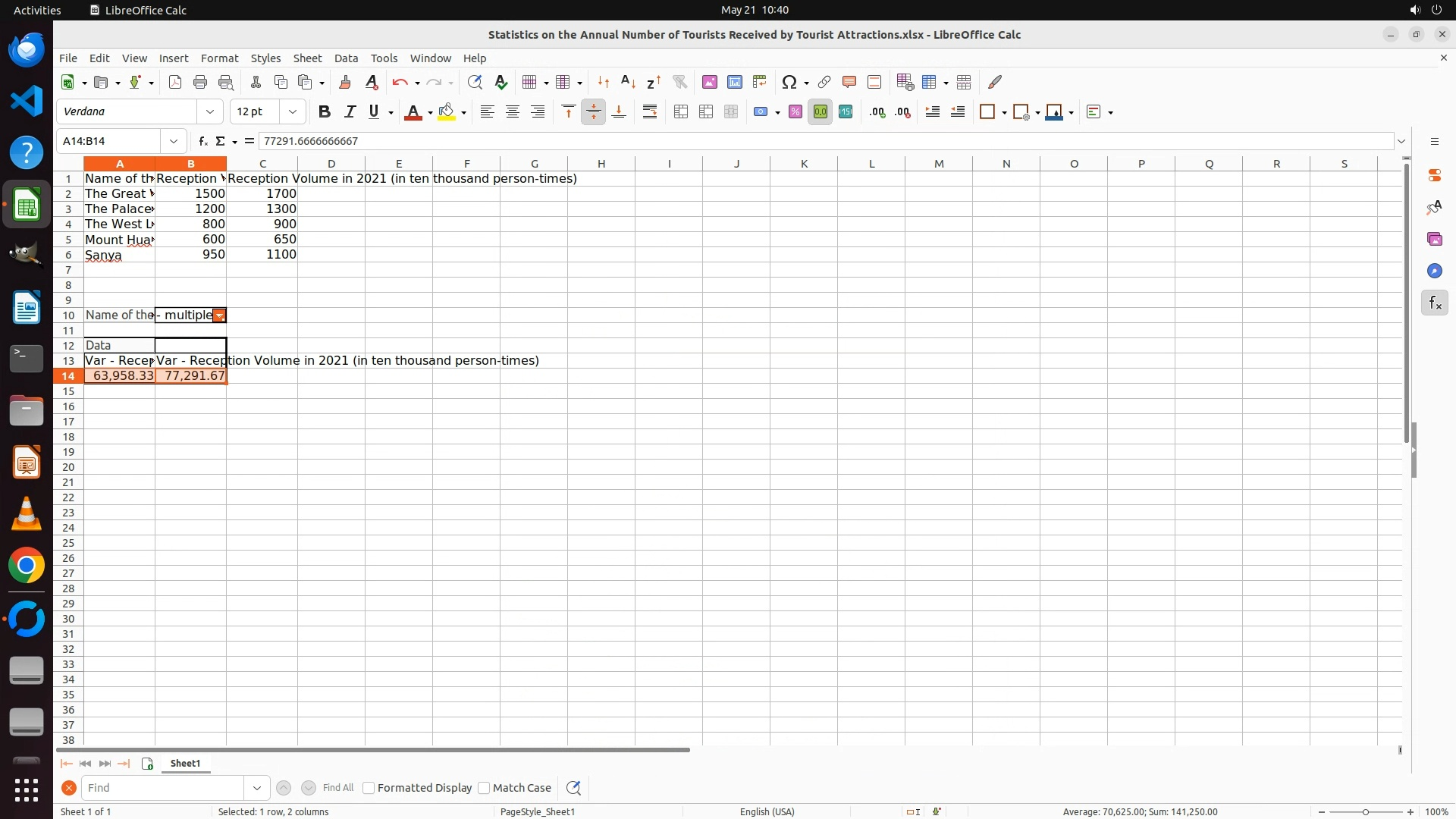Open the sidebar Functions panel

coord(1434,303)
